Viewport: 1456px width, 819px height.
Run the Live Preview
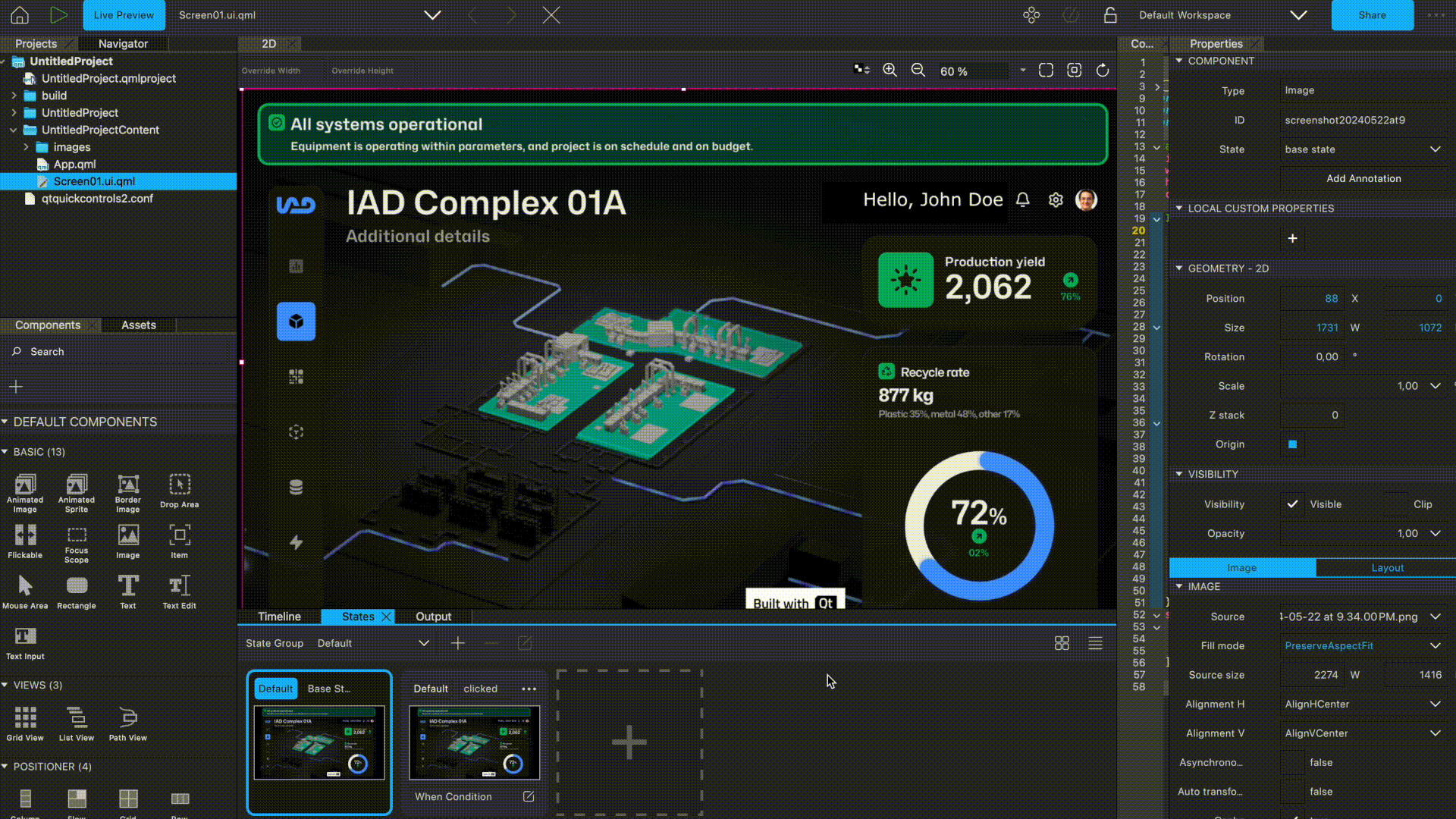point(58,15)
